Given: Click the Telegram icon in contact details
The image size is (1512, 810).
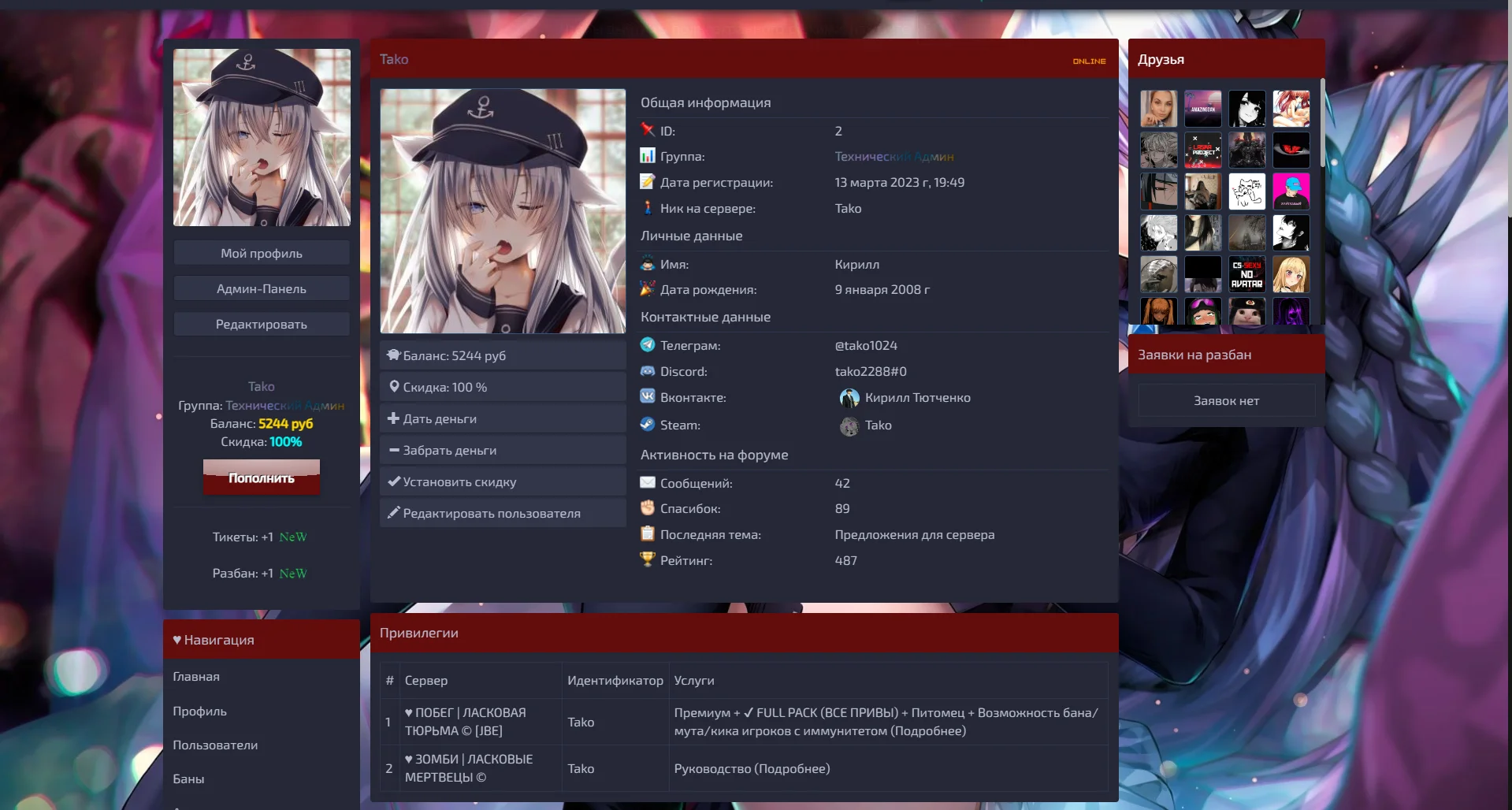Looking at the screenshot, I should click(x=648, y=345).
